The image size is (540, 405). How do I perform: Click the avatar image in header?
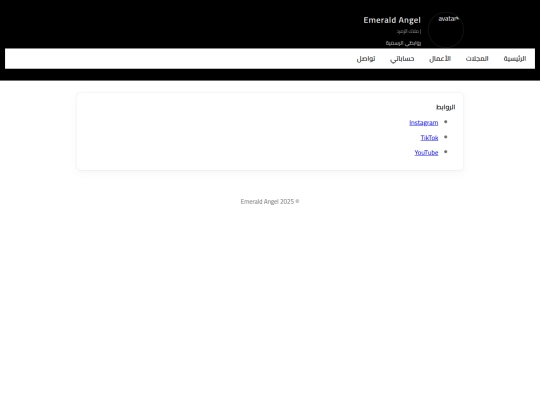pos(446,30)
